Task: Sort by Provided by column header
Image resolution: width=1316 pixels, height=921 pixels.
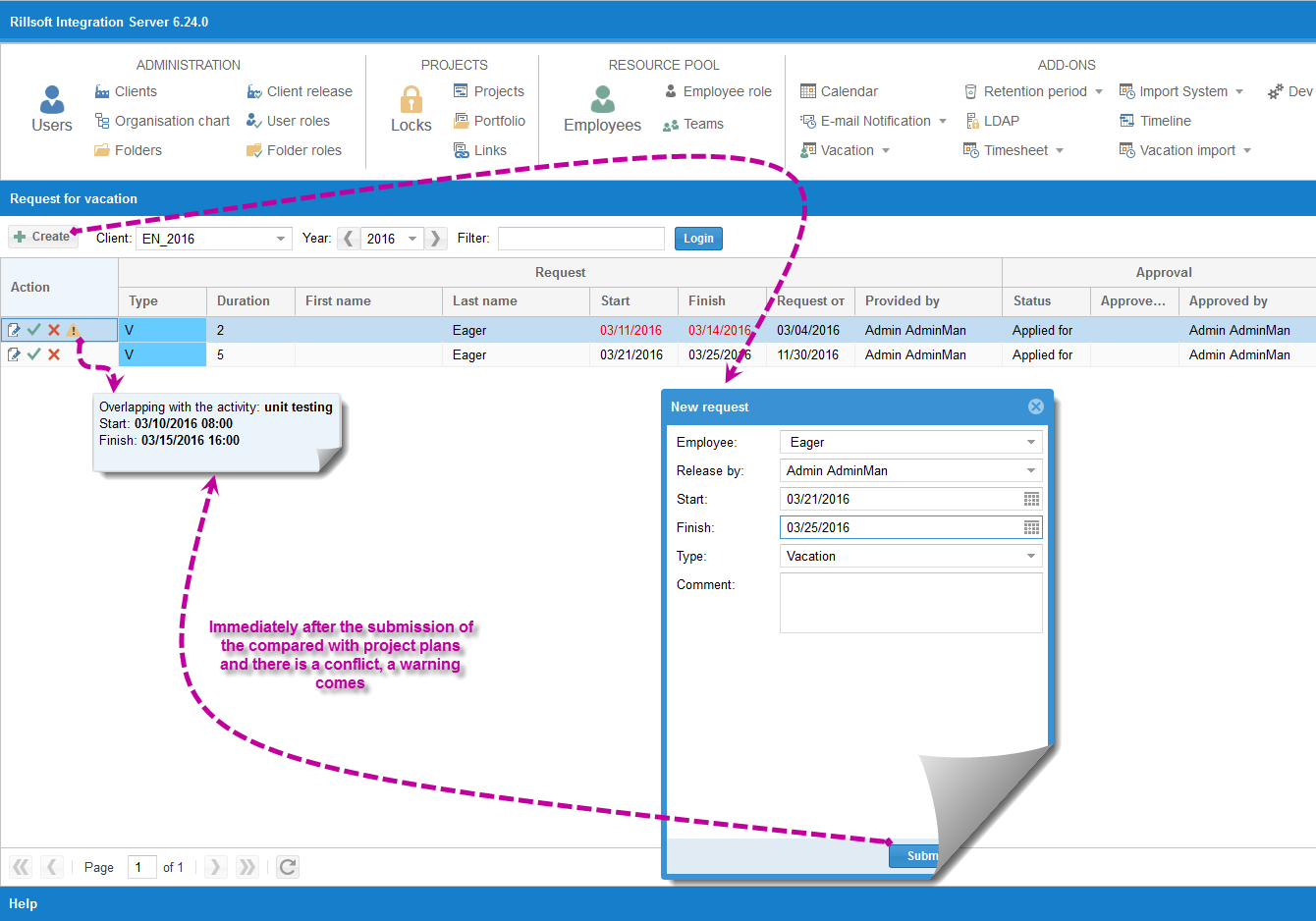Action: 928,301
